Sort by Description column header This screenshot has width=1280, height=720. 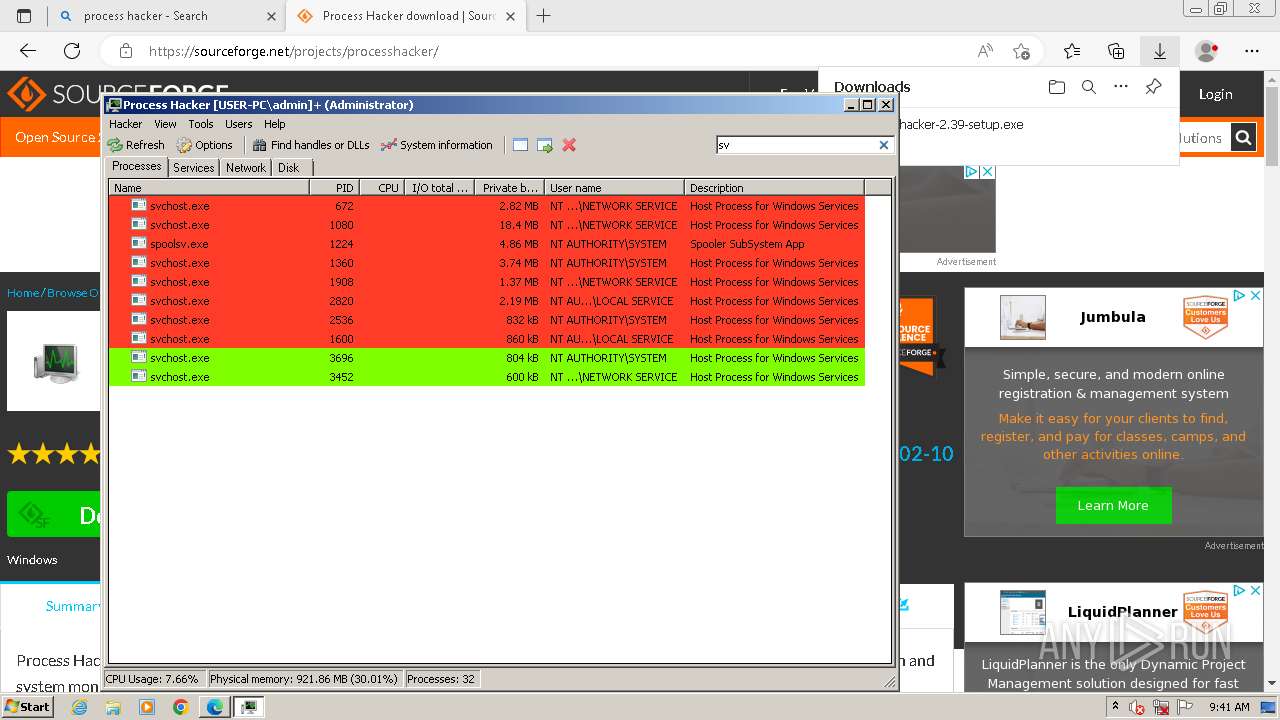click(774, 187)
